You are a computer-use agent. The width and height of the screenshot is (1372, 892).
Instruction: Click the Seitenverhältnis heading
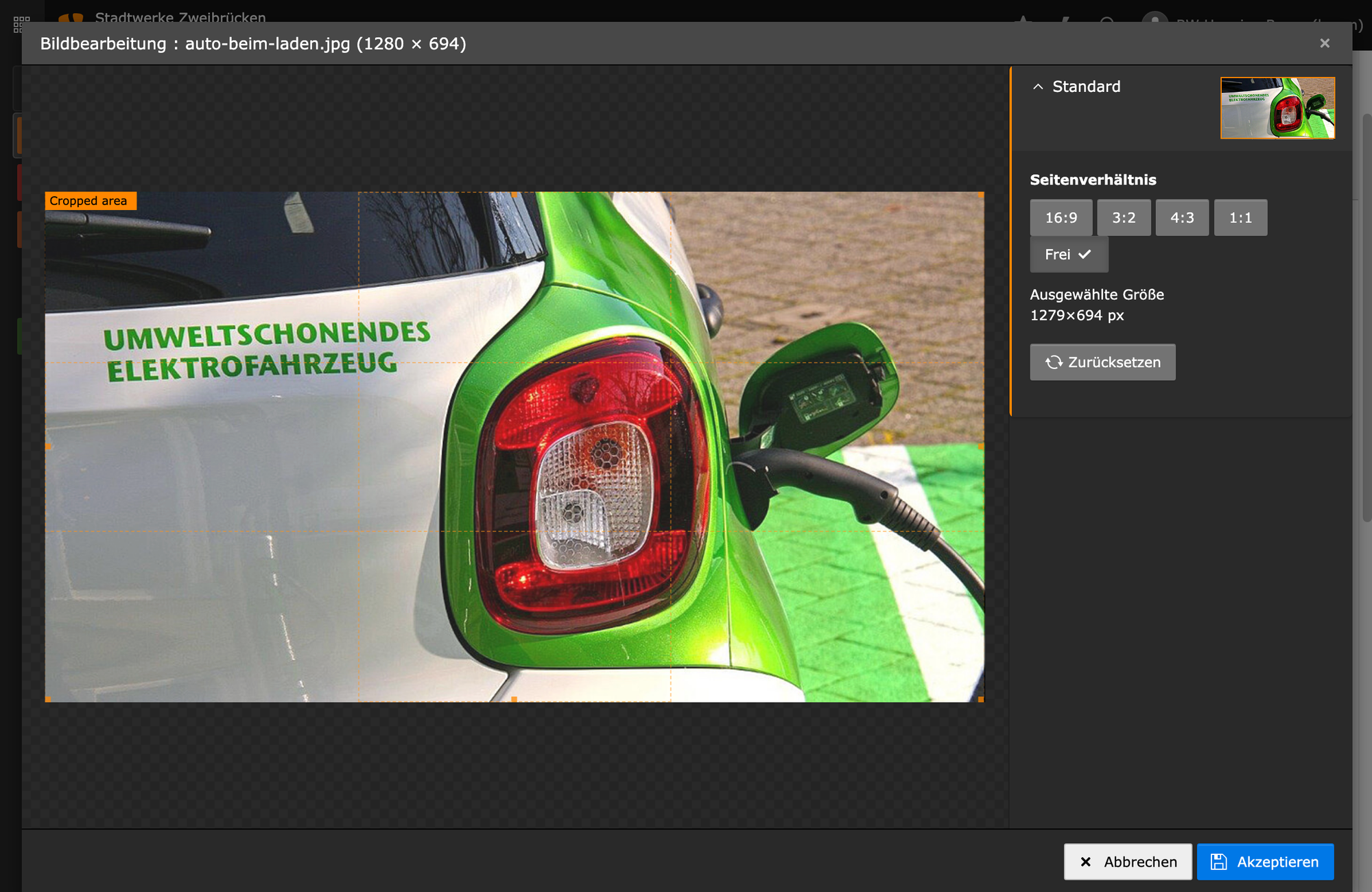[x=1093, y=180]
